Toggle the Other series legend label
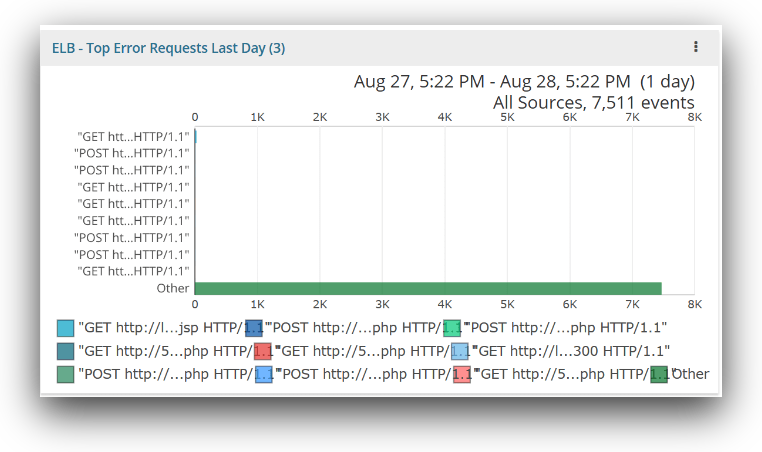Viewport: 762px width, 452px height. [692, 375]
